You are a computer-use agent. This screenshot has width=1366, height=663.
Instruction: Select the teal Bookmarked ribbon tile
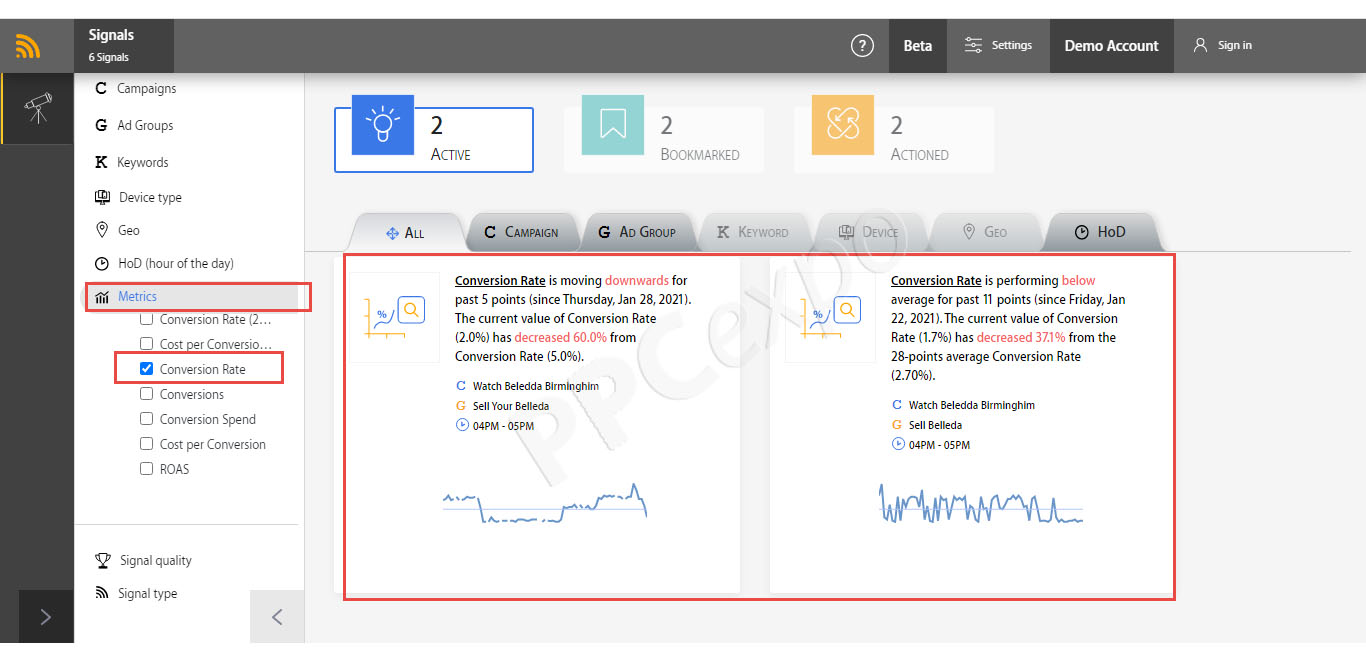point(614,124)
